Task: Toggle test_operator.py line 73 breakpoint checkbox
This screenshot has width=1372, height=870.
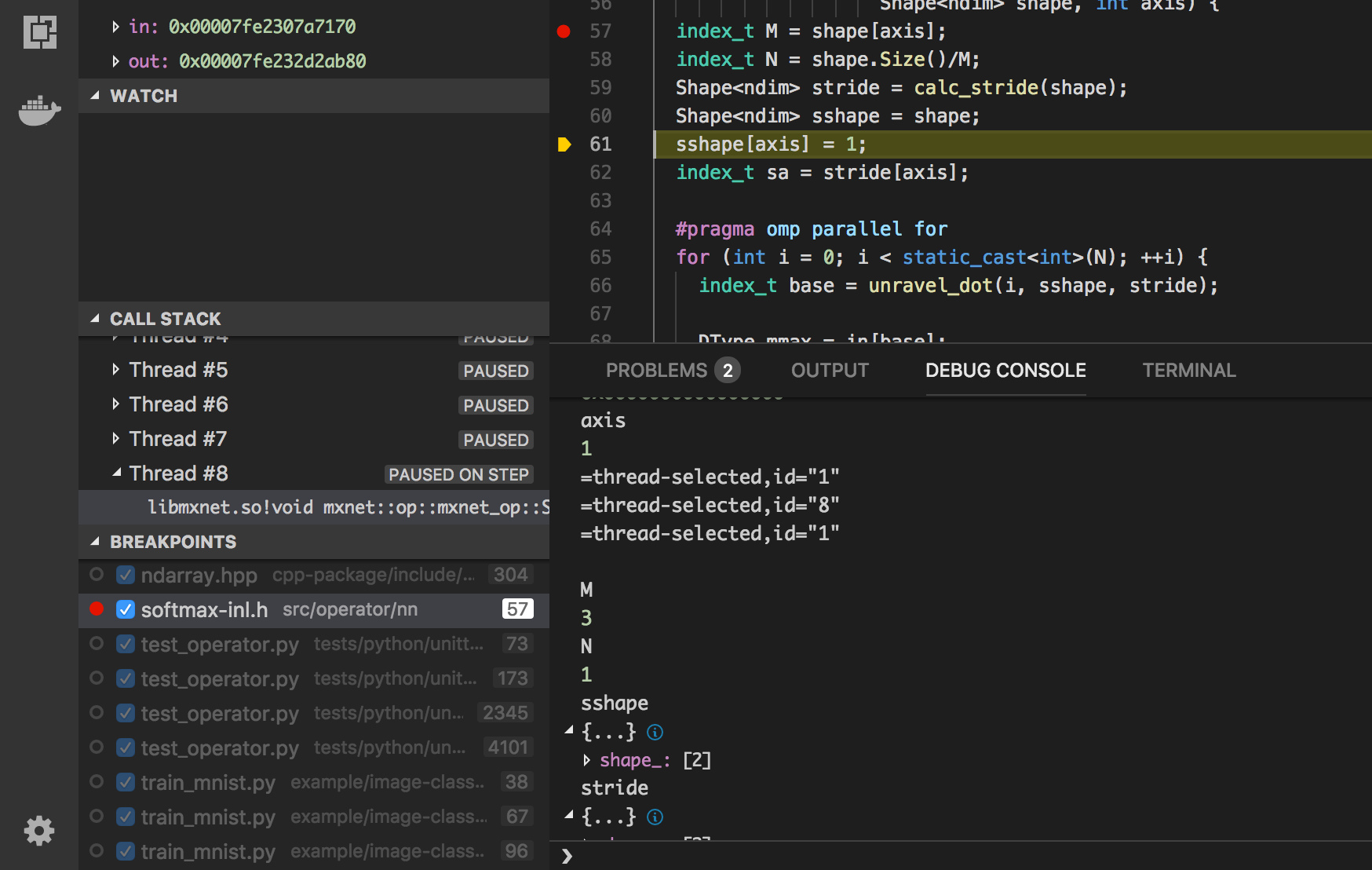Action: (x=125, y=644)
